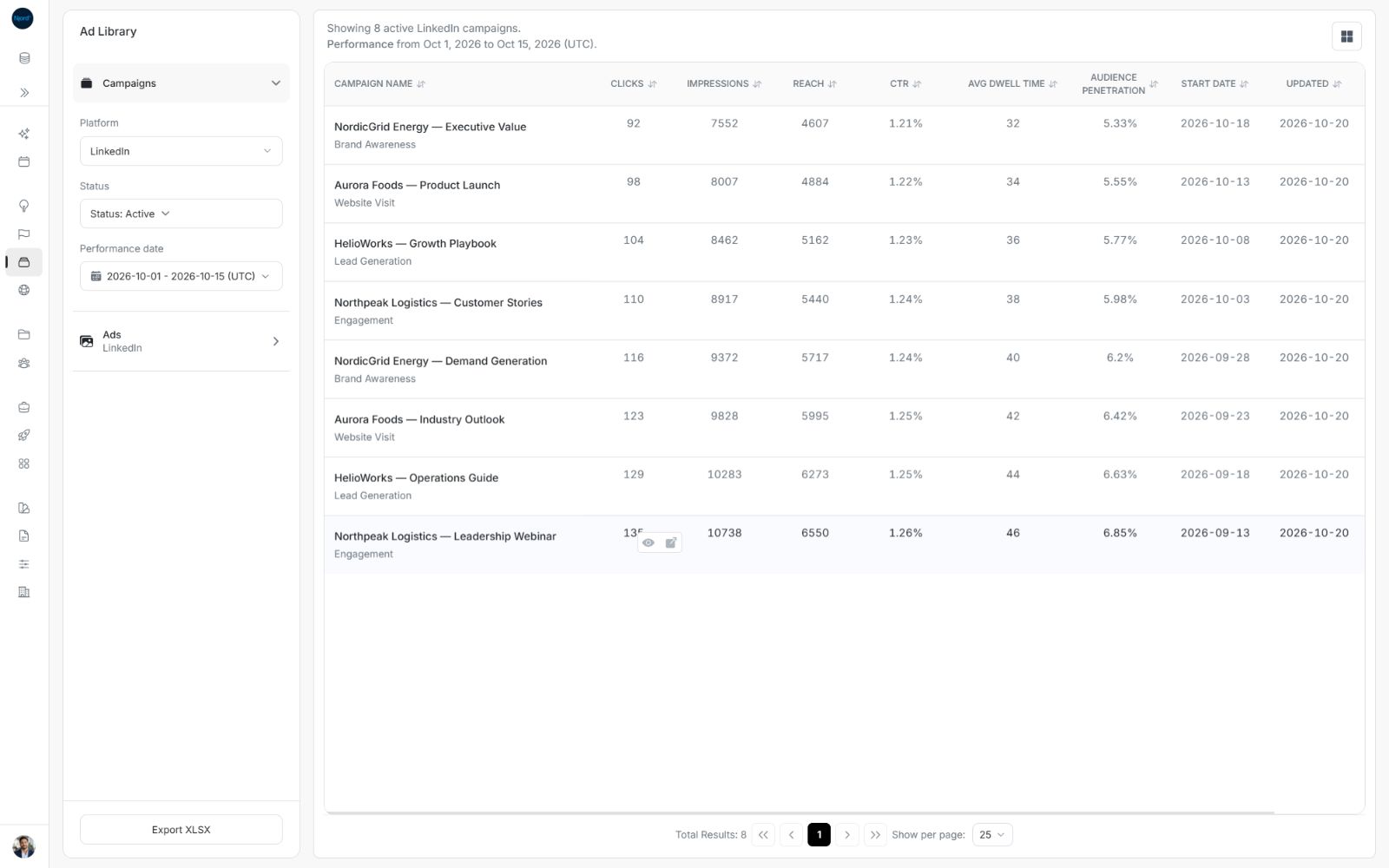The height and width of the screenshot is (868, 1389).
Task: Change Show per page dropdown value
Action: 991,834
